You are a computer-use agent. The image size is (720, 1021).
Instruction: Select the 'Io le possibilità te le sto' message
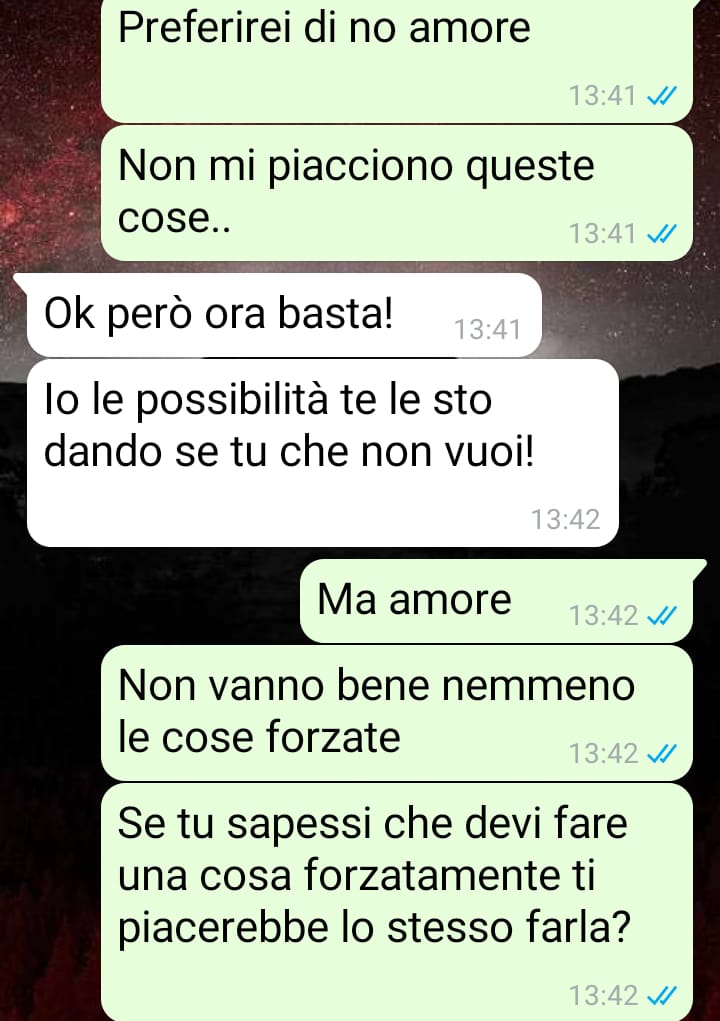(x=322, y=453)
